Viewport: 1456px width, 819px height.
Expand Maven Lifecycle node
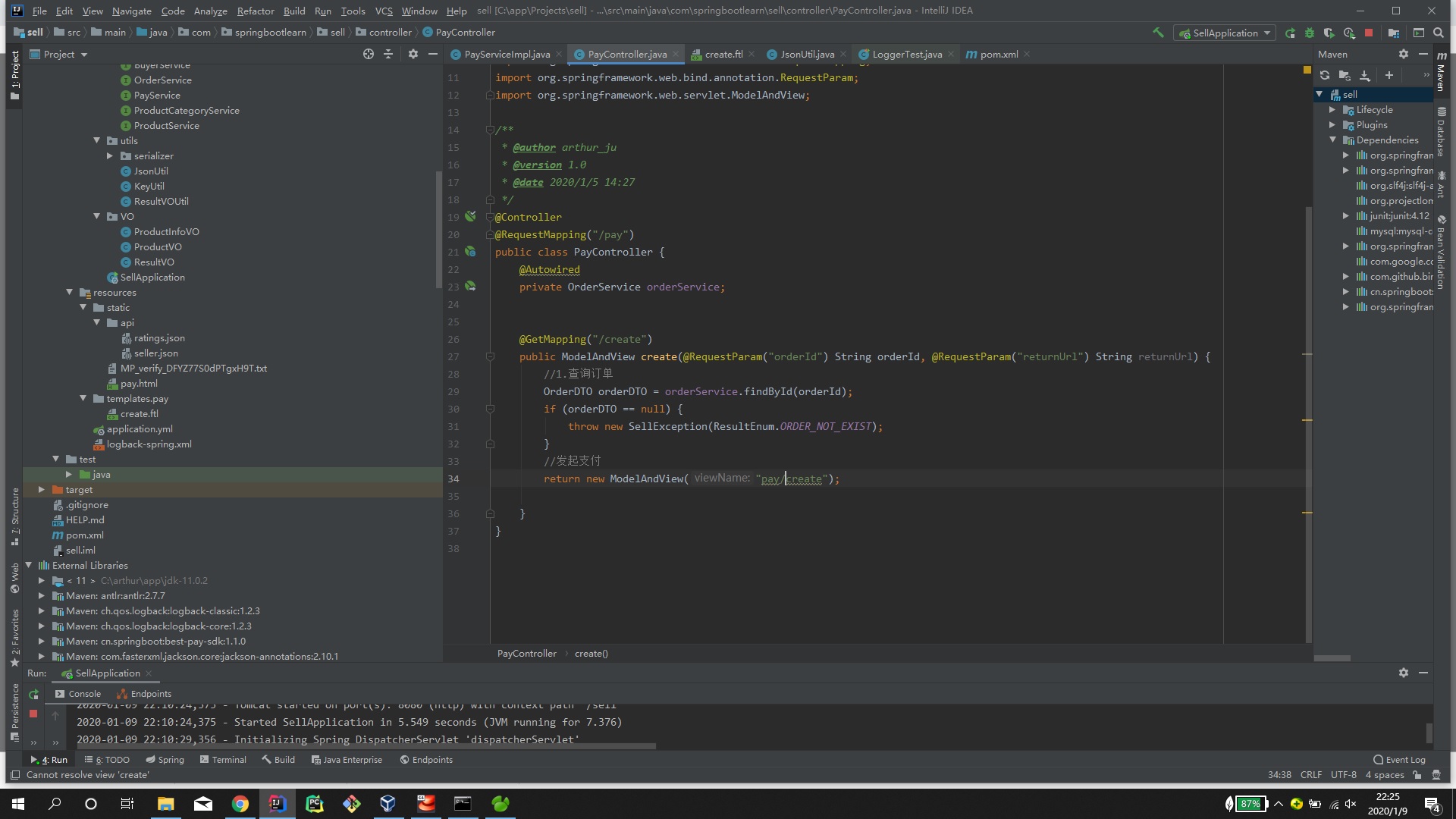(x=1332, y=110)
